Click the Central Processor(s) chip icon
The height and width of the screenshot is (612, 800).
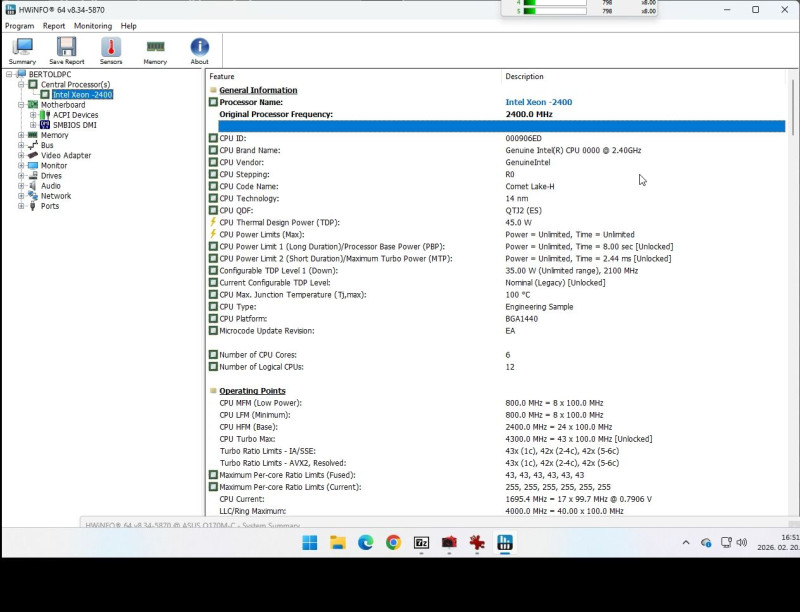[33, 84]
